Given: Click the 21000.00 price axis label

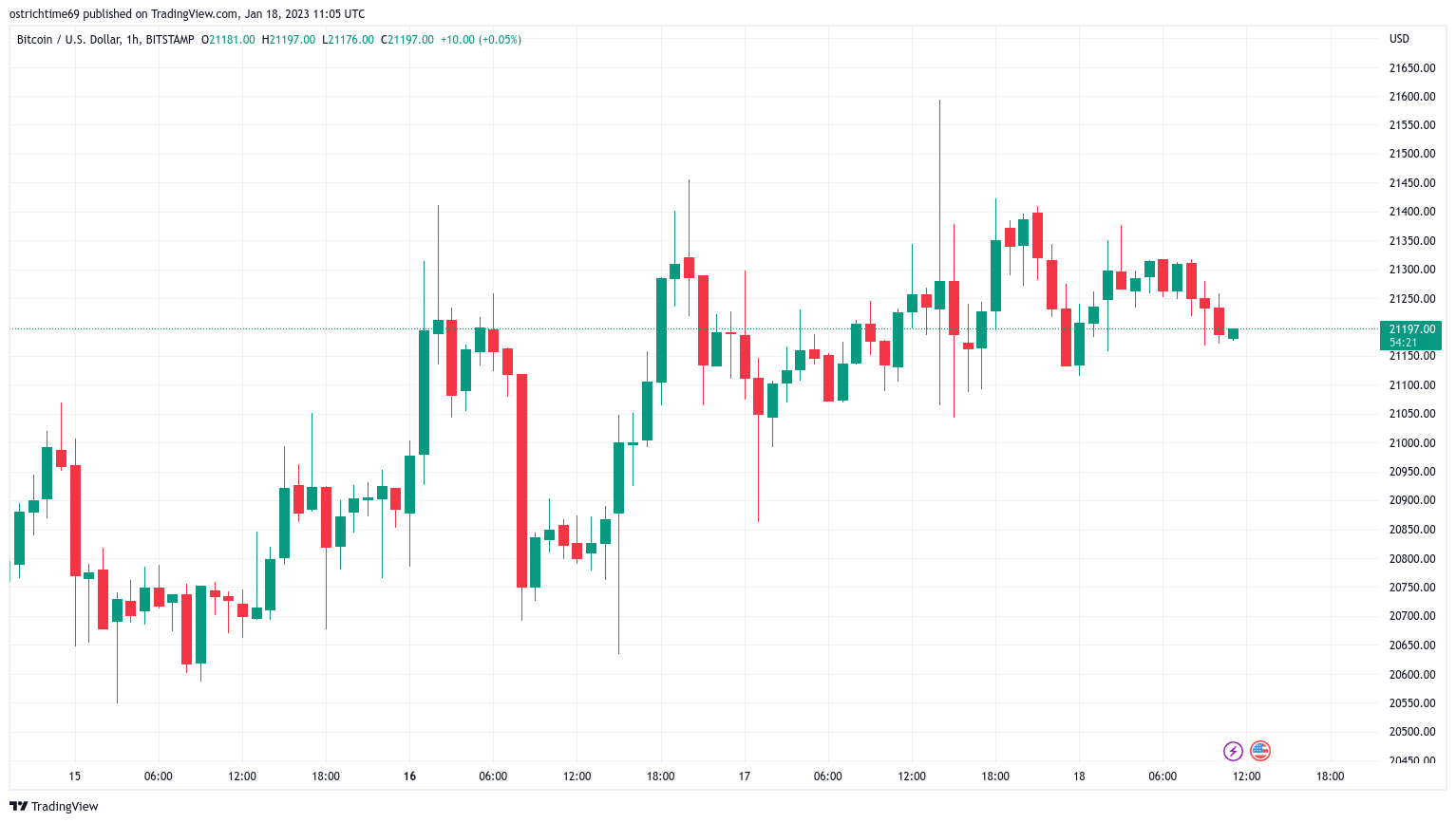Looking at the screenshot, I should 1412,443.
